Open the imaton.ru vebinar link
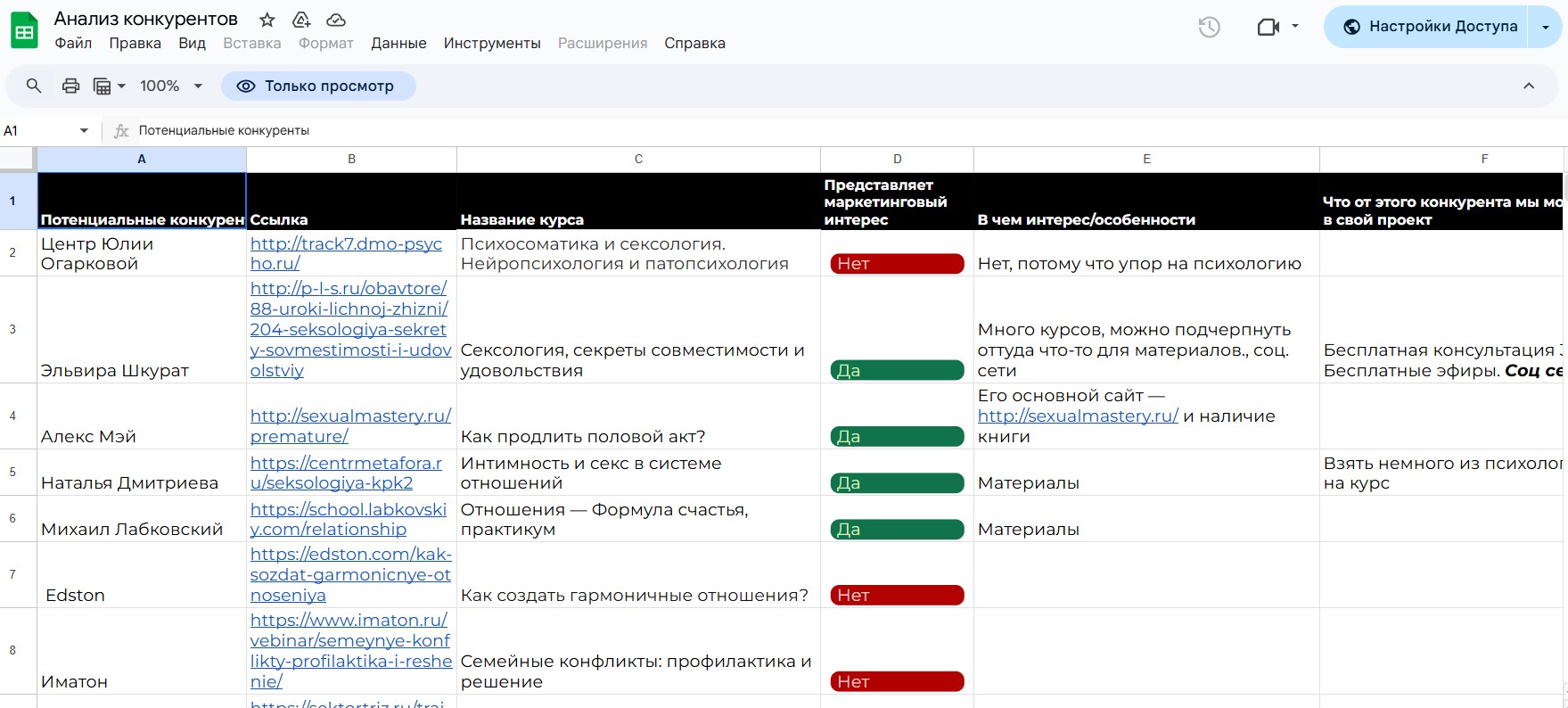The image size is (1568, 708). point(350,651)
